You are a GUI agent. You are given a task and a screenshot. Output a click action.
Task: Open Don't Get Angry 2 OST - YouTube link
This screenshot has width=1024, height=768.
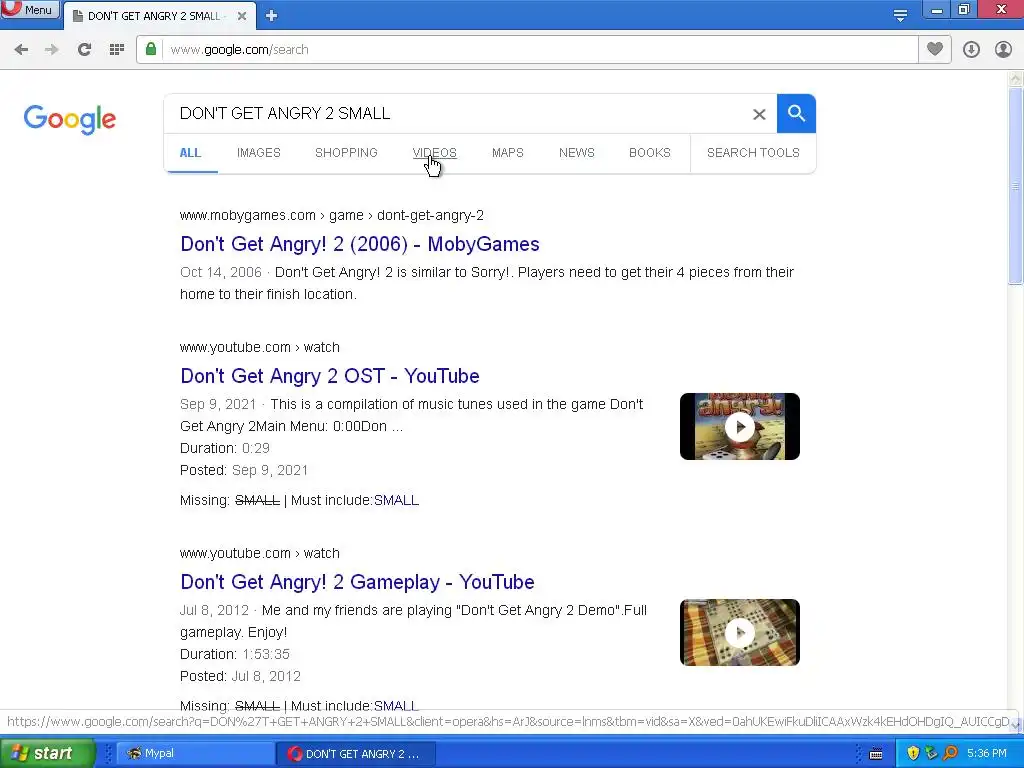[330, 376]
